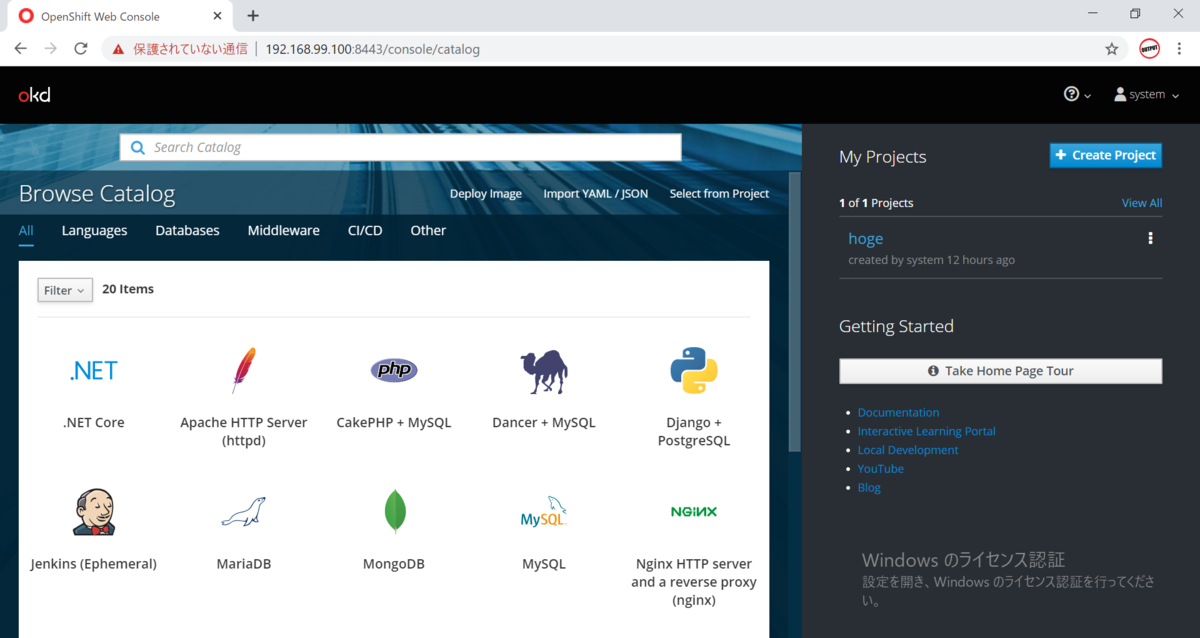This screenshot has width=1200, height=638.
Task: Select the MariaDB seal icon
Action: (x=243, y=511)
